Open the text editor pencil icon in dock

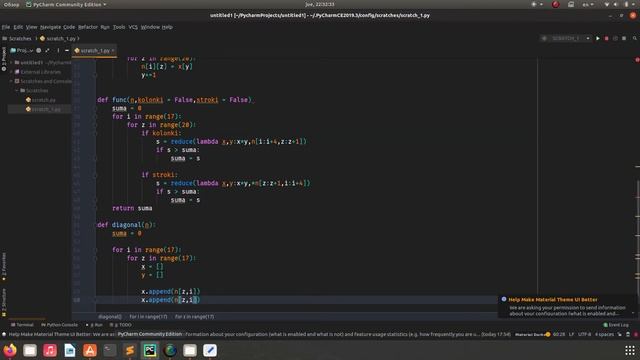pos(210,350)
